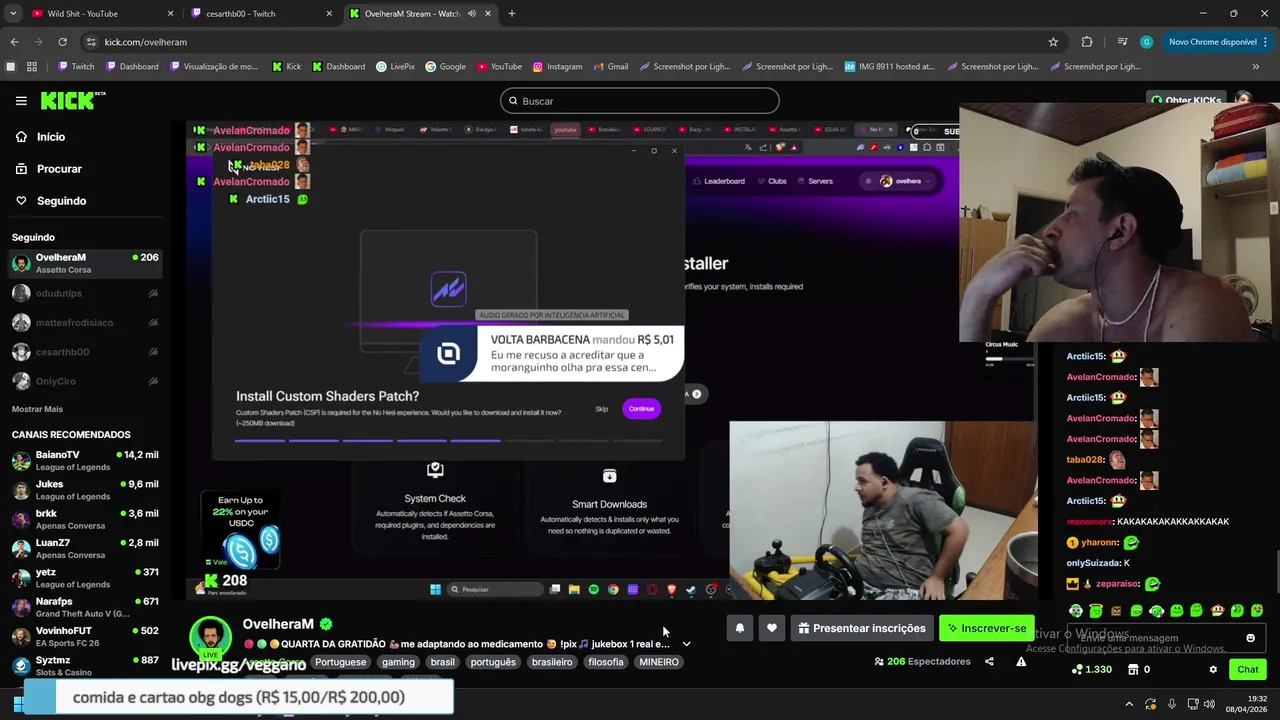Viewport: 1280px width, 720px height.
Task: Show more bookmarks overflow chevron
Action: 1256,67
